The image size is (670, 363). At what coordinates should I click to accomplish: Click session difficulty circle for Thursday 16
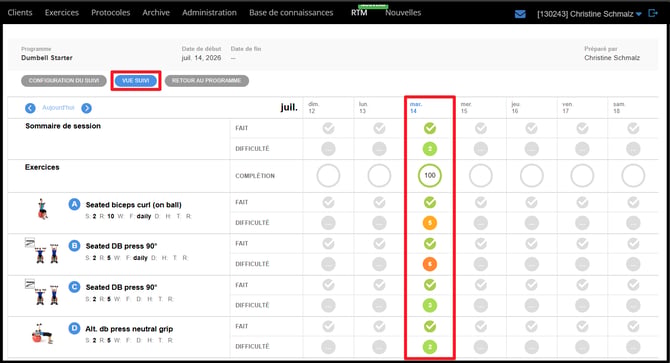point(531,149)
